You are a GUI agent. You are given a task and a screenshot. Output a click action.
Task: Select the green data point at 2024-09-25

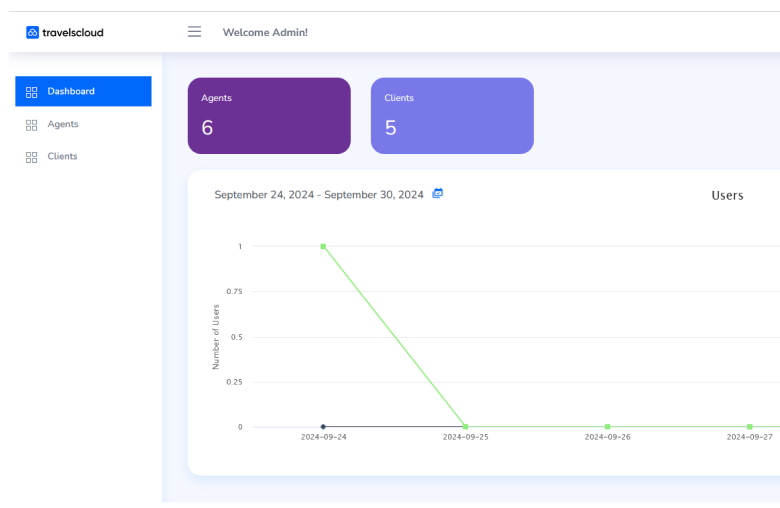[465, 427]
